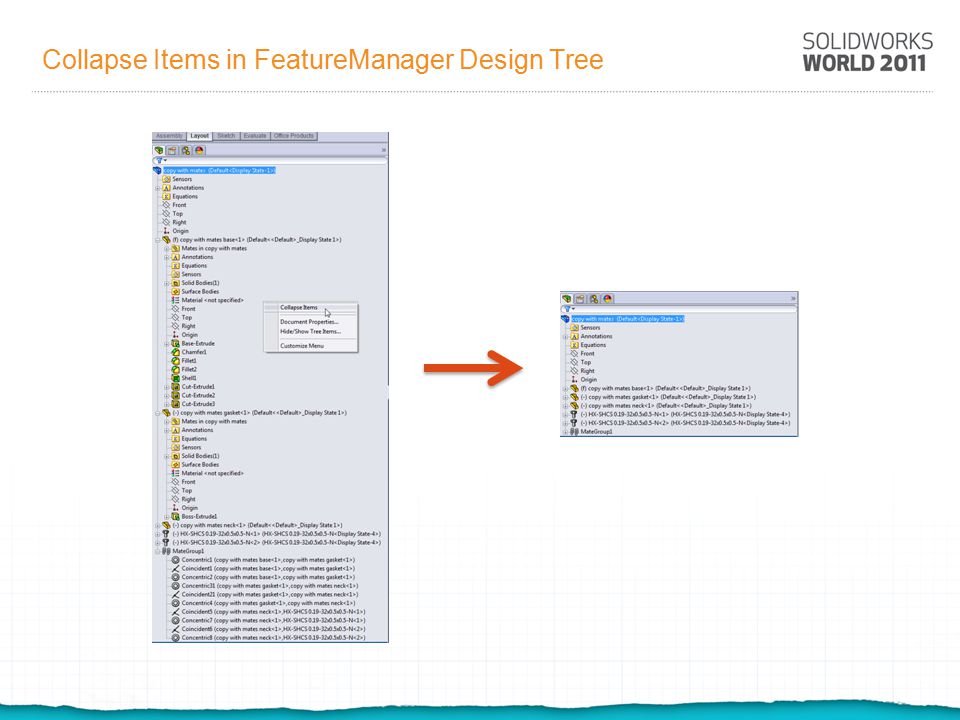This screenshot has height=720, width=960.
Task: Expand the Cut-Extrude1 feature node
Action: pyautogui.click(x=167, y=388)
